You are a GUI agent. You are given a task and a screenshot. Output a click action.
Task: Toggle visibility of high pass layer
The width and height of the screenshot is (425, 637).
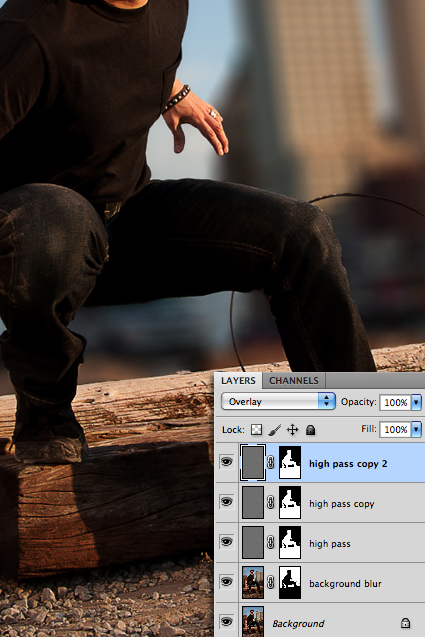click(x=227, y=542)
